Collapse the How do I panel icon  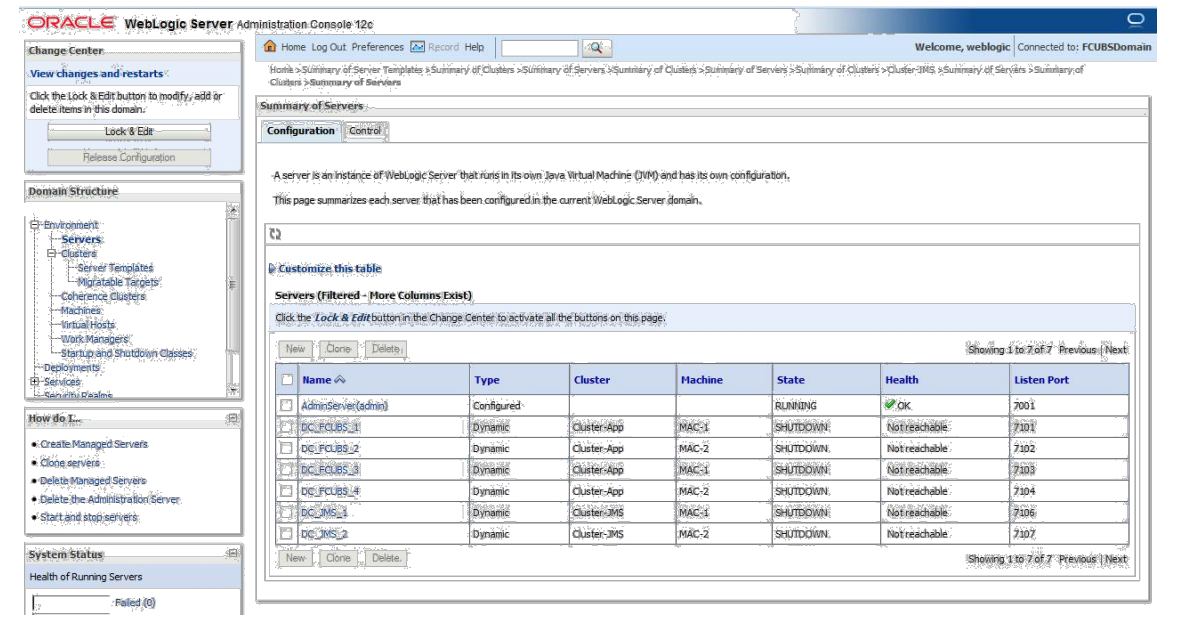(x=232, y=418)
